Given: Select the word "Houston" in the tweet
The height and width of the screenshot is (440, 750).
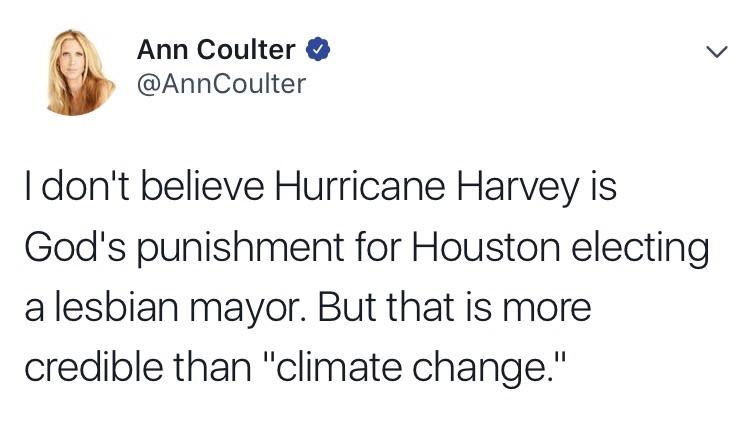Looking at the screenshot, I should [485, 247].
